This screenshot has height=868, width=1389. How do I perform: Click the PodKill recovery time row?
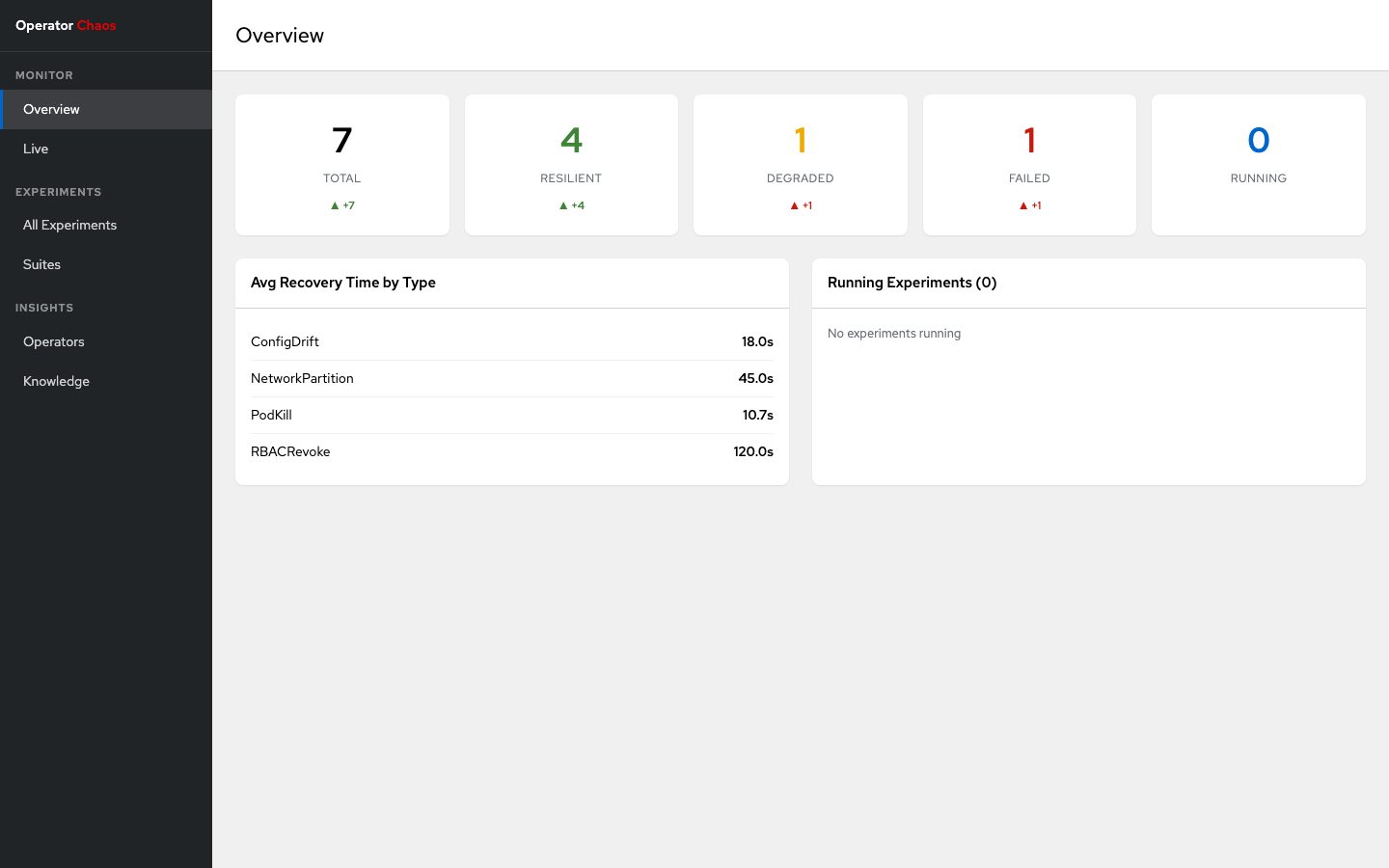coord(511,415)
